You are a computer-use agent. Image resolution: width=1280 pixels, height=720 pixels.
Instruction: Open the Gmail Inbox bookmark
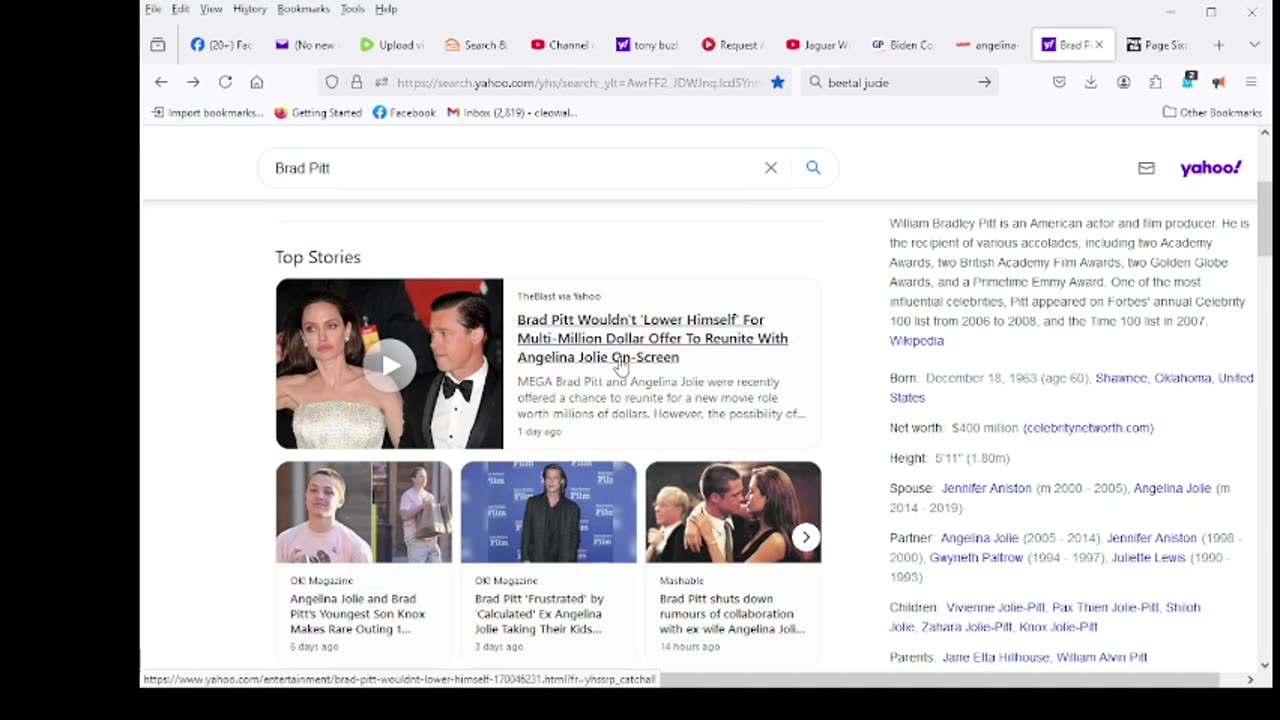(512, 113)
